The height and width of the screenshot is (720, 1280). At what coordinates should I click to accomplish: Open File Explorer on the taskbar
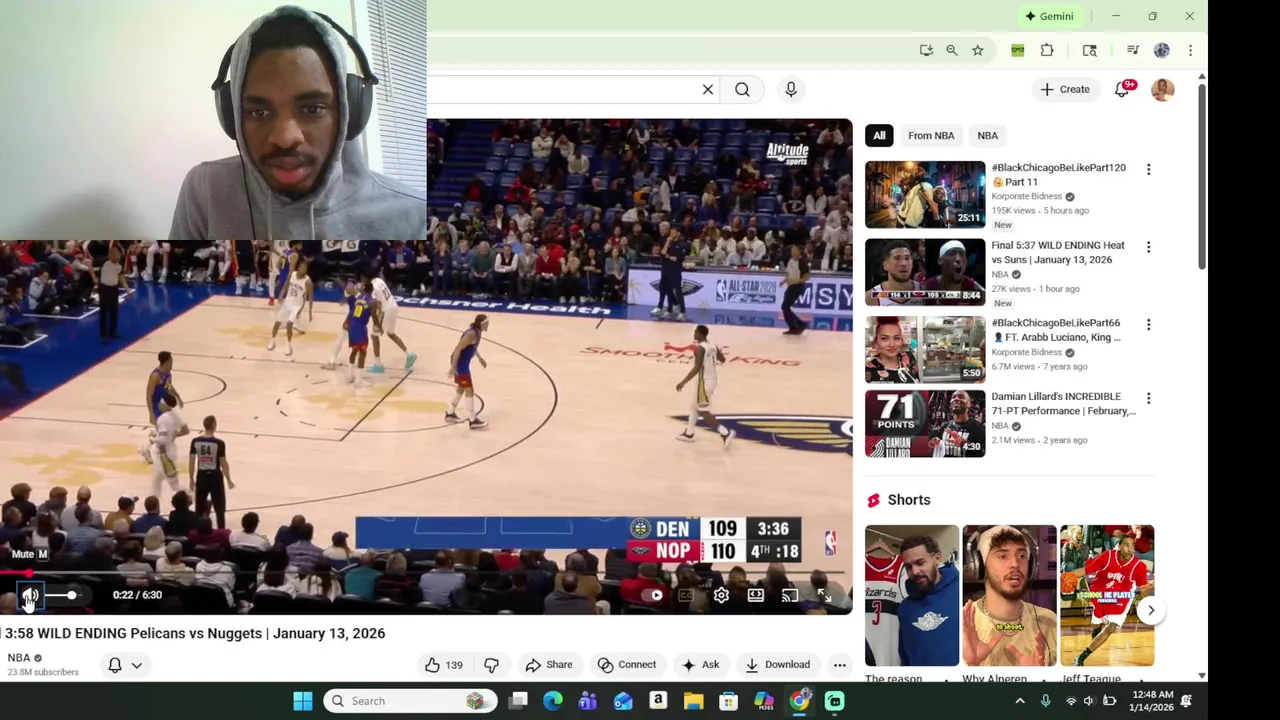tap(693, 701)
